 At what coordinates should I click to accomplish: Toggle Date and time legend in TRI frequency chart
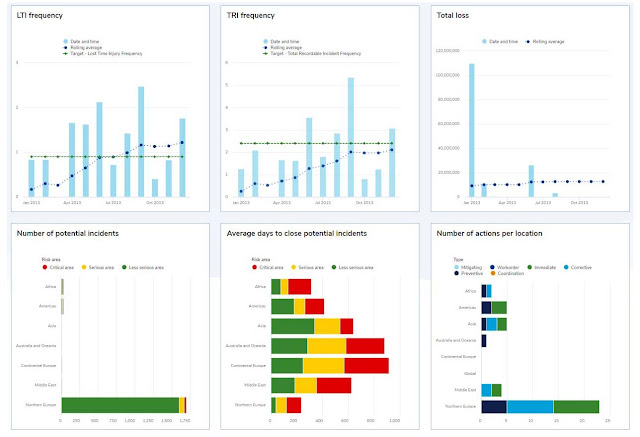281,41
